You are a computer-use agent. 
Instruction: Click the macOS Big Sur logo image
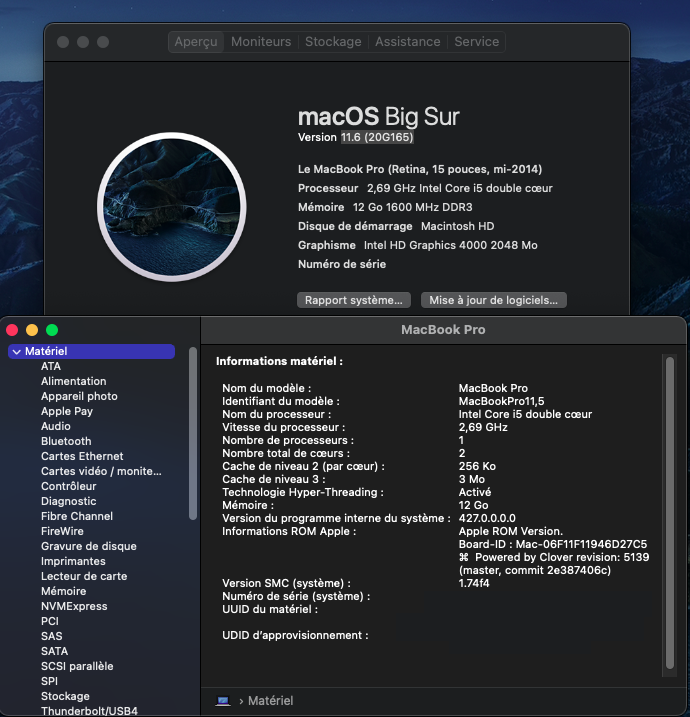(172, 207)
